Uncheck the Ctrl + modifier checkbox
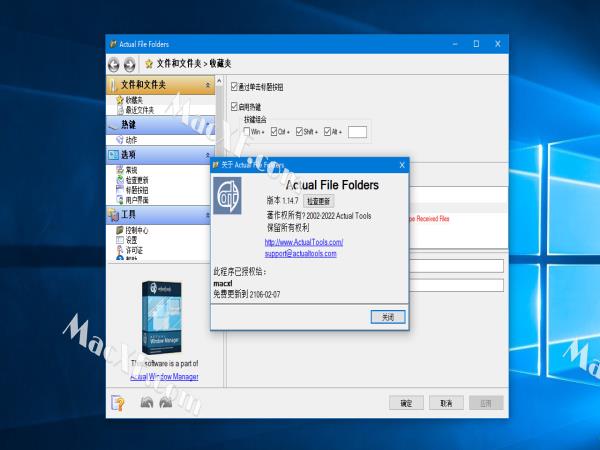Viewport: 600px width, 450px height. coord(274,131)
